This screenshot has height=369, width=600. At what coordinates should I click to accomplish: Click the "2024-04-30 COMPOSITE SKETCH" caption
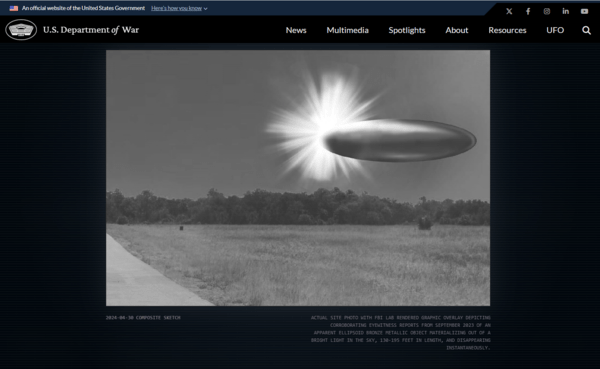(x=143, y=317)
